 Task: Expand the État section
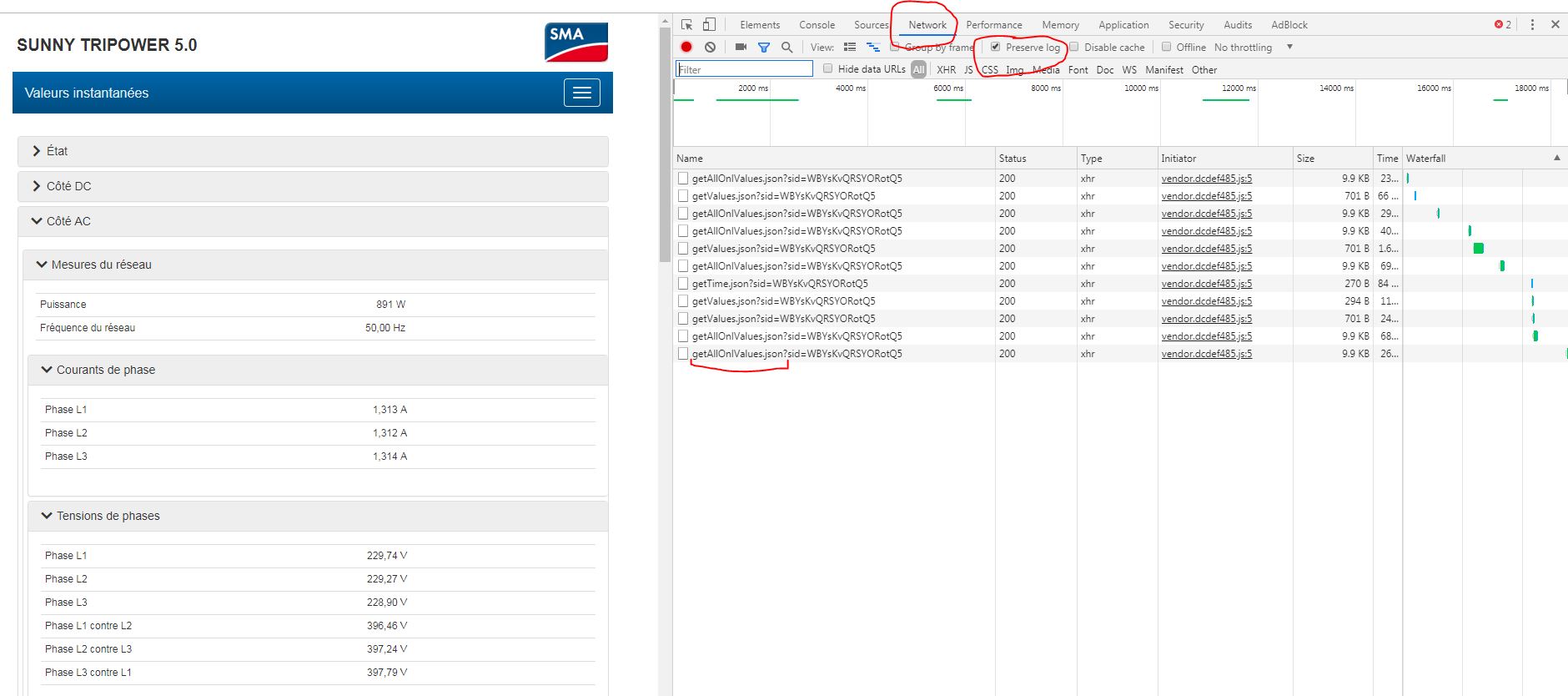[x=313, y=151]
